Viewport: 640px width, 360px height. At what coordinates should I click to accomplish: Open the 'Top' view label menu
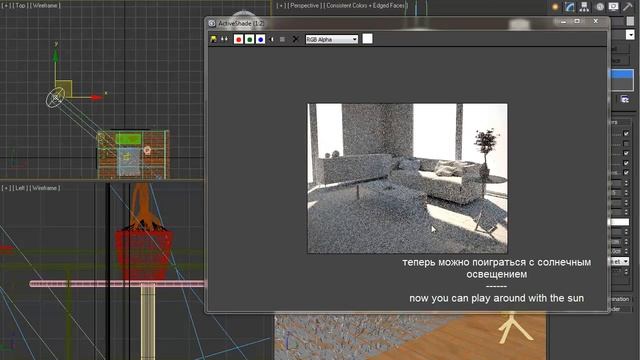(x=20, y=6)
